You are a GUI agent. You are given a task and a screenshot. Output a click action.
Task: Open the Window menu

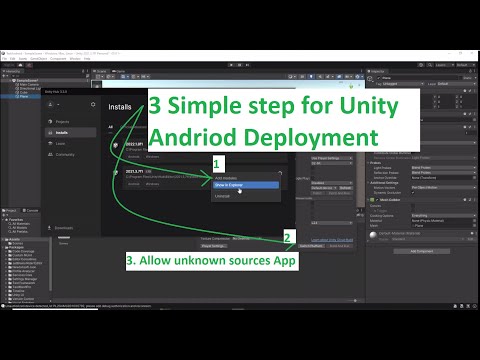tap(75, 59)
